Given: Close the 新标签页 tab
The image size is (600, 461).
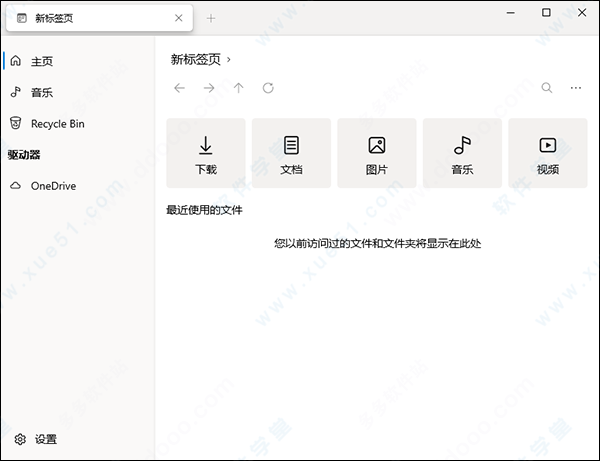Looking at the screenshot, I should 179,18.
